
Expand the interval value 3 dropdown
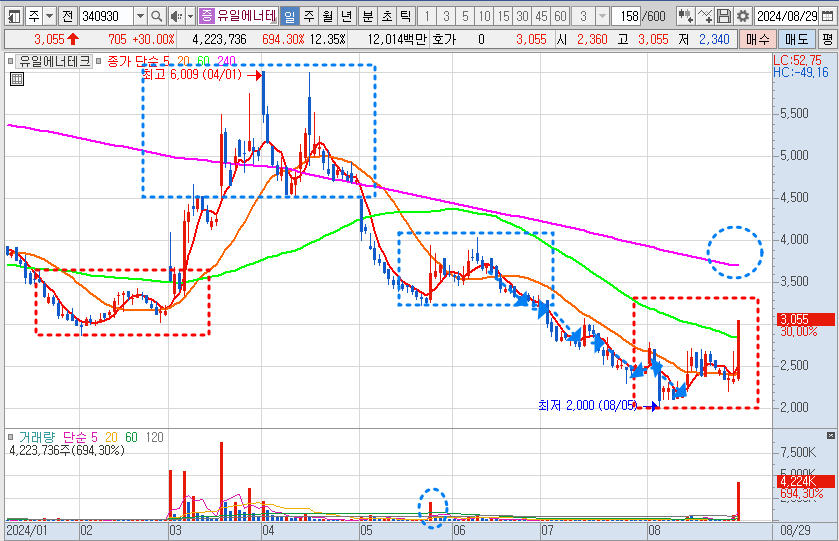point(603,17)
